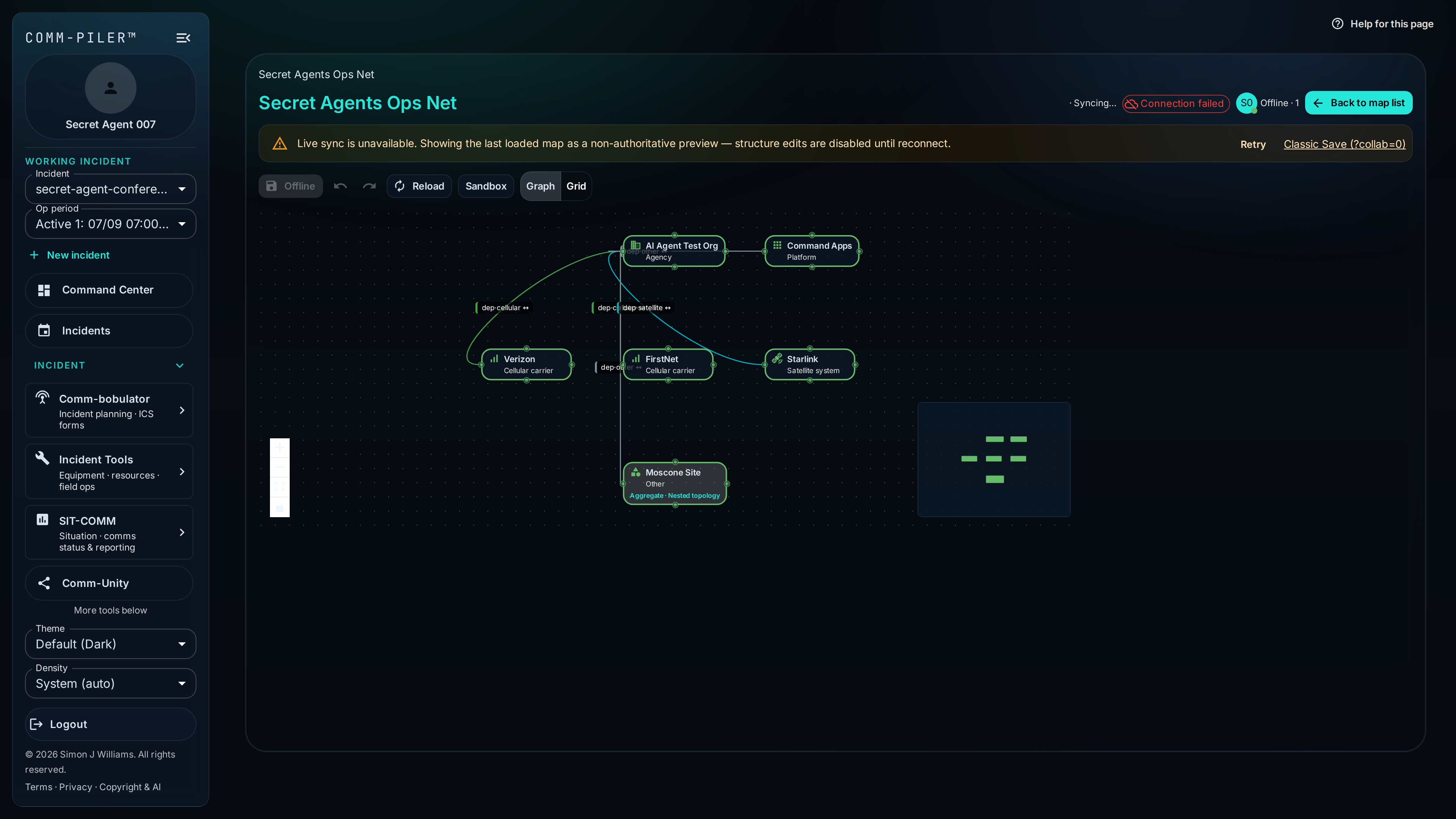Open Comm-Unity from the sidebar
Viewport: 1456px width, 819px height.
point(109,583)
